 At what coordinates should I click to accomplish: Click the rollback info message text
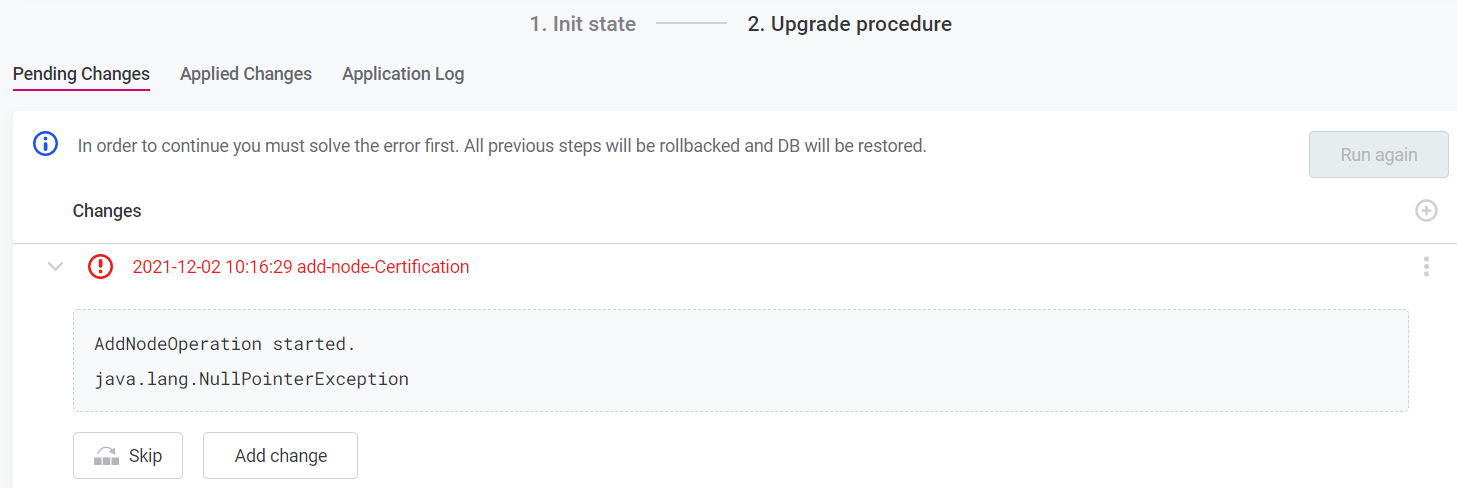tap(502, 146)
